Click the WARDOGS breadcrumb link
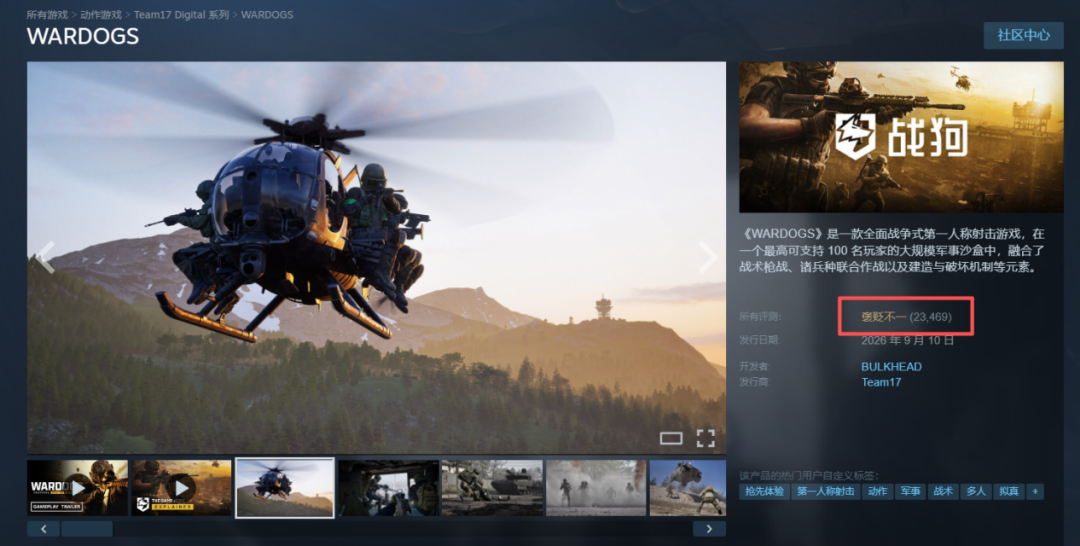 [x=267, y=14]
